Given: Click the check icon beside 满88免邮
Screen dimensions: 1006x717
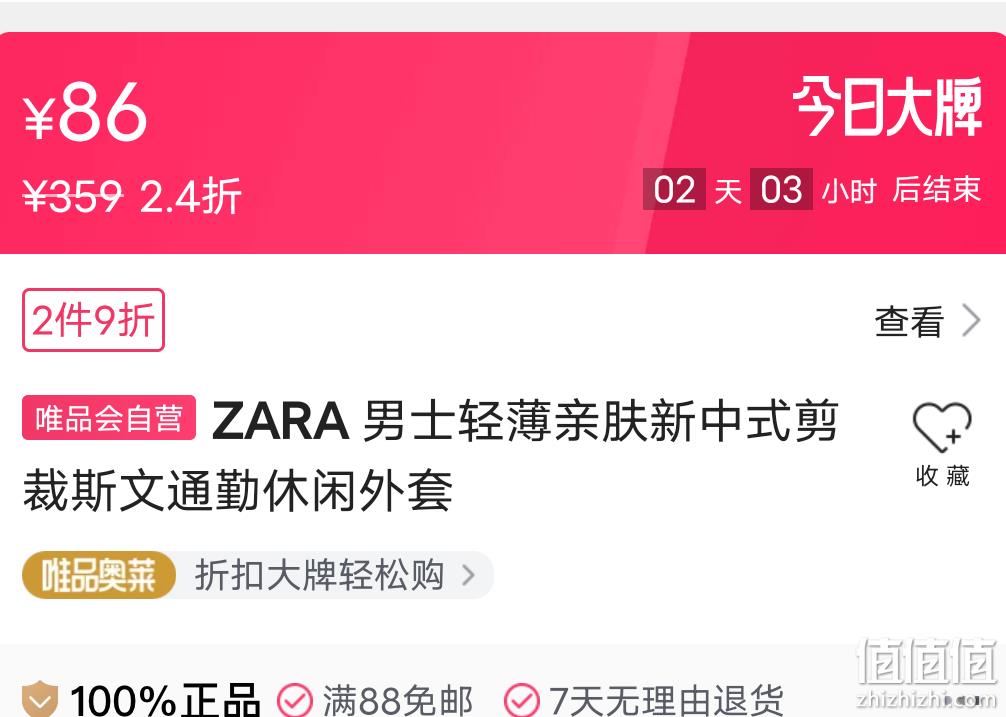Looking at the screenshot, I should click(294, 700).
